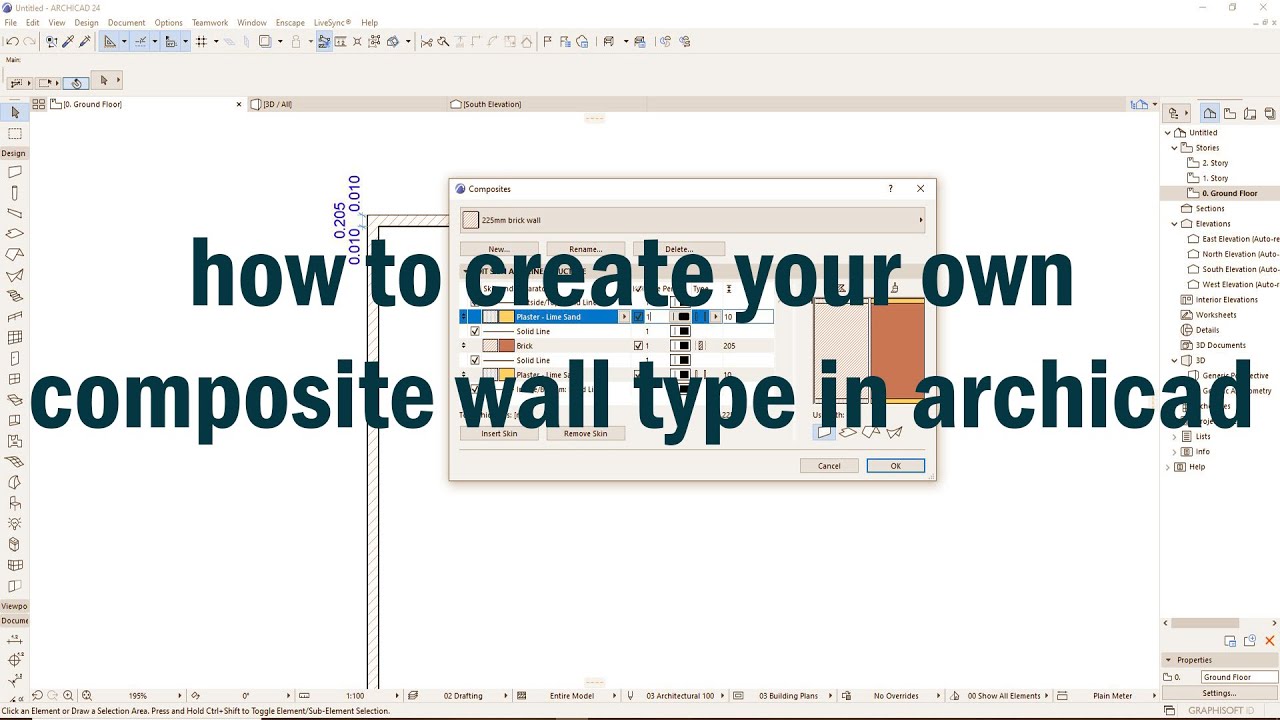1280x720 pixels.
Task: Open the 225mm brick wall composite dropdown
Action: pos(692,220)
